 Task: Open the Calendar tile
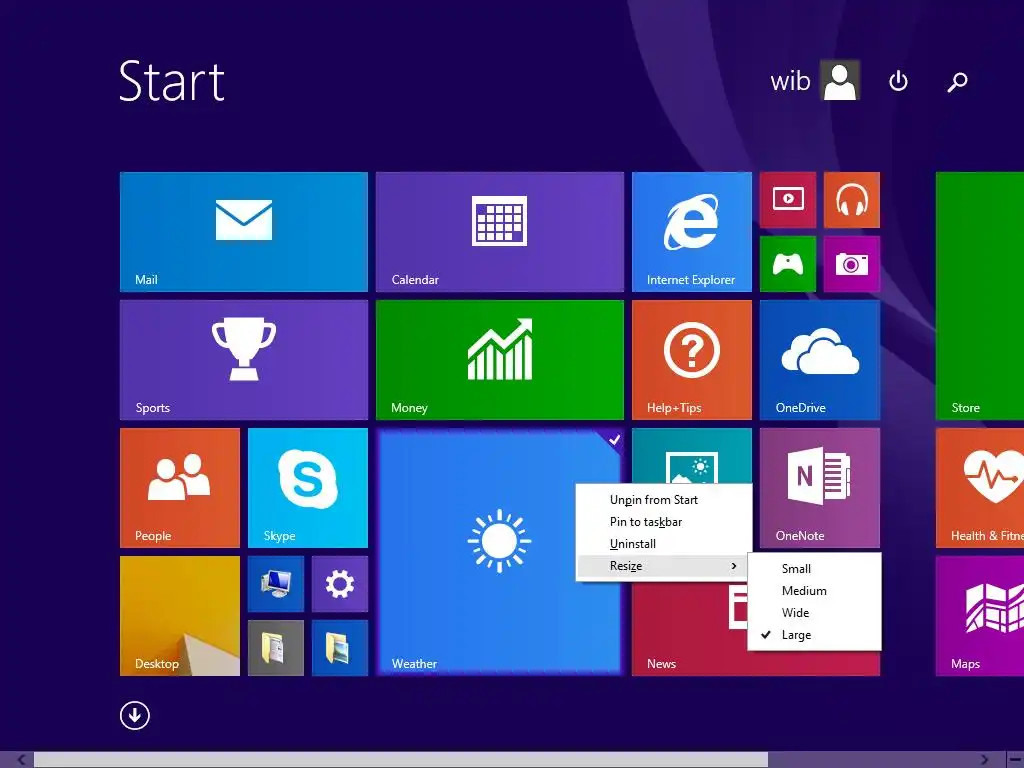[500, 232]
